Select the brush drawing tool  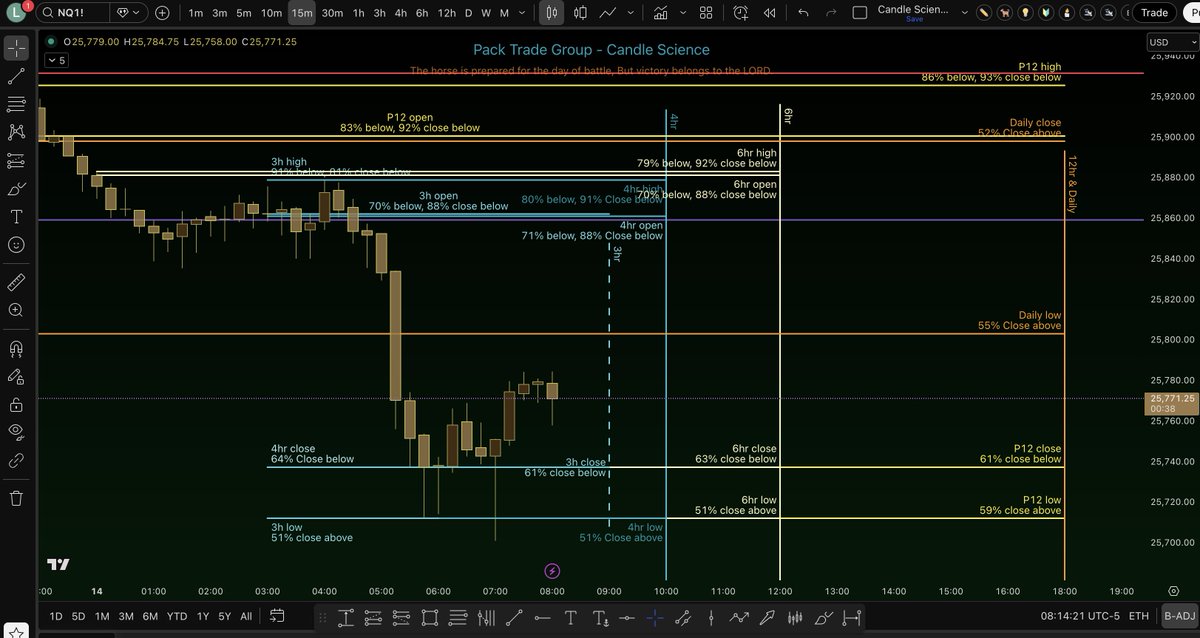16,188
